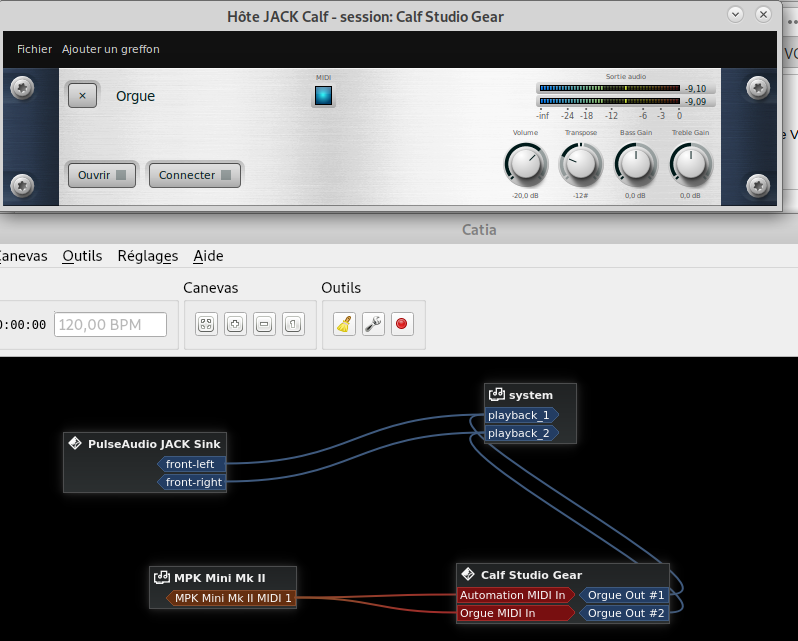The height and width of the screenshot is (641, 798).
Task: Toggle the Connecter button for Orgue
Action: click(195, 175)
